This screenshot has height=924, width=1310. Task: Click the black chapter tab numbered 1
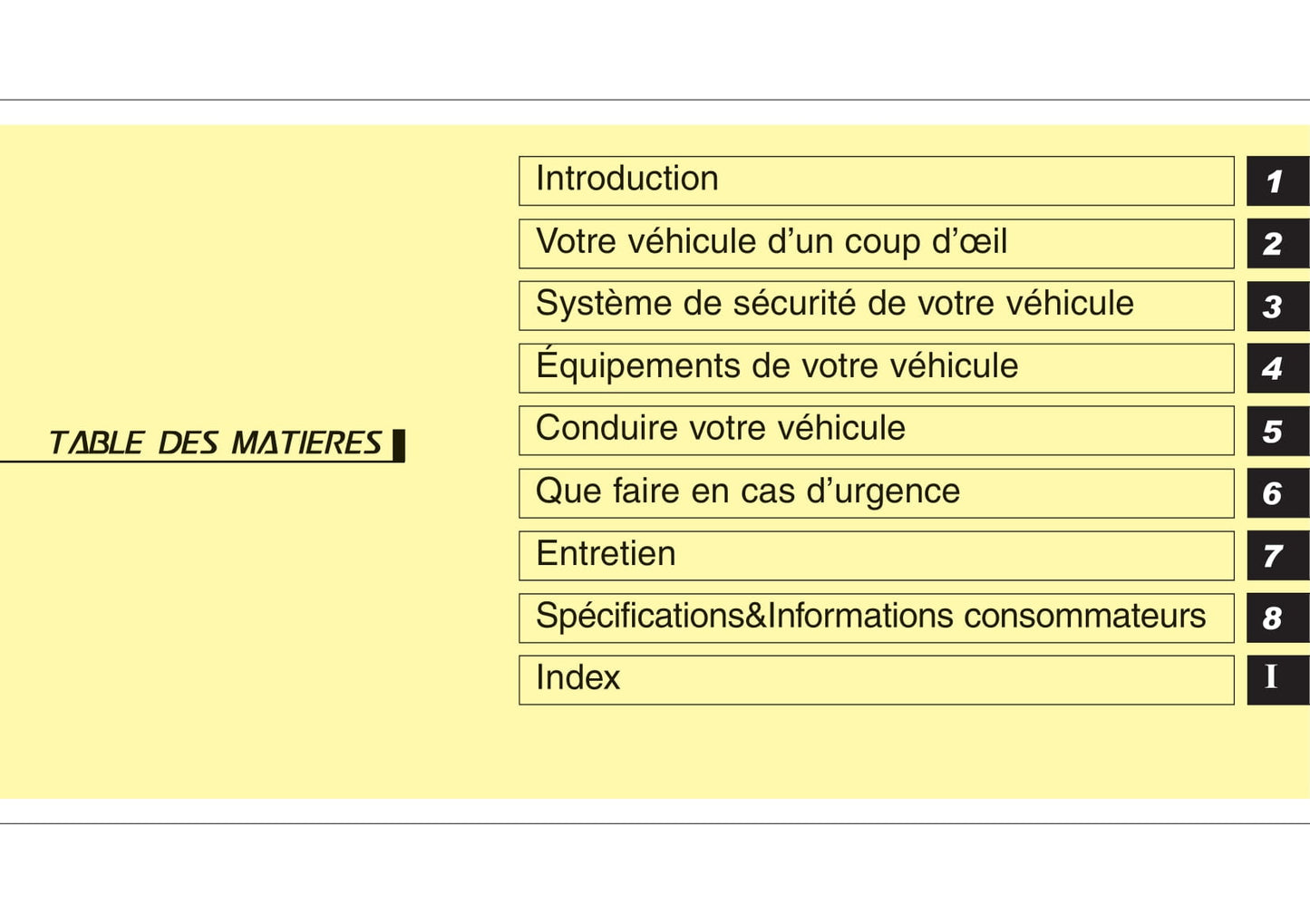pyautogui.click(x=1277, y=180)
